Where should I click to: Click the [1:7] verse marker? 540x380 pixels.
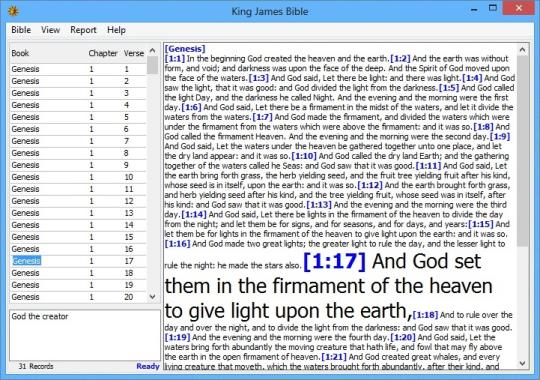(x=262, y=117)
